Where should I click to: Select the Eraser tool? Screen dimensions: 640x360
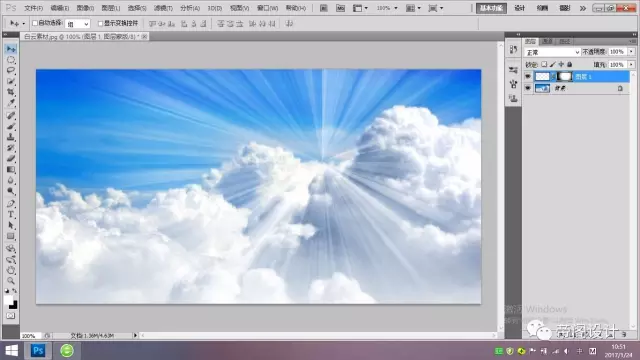(x=11, y=159)
